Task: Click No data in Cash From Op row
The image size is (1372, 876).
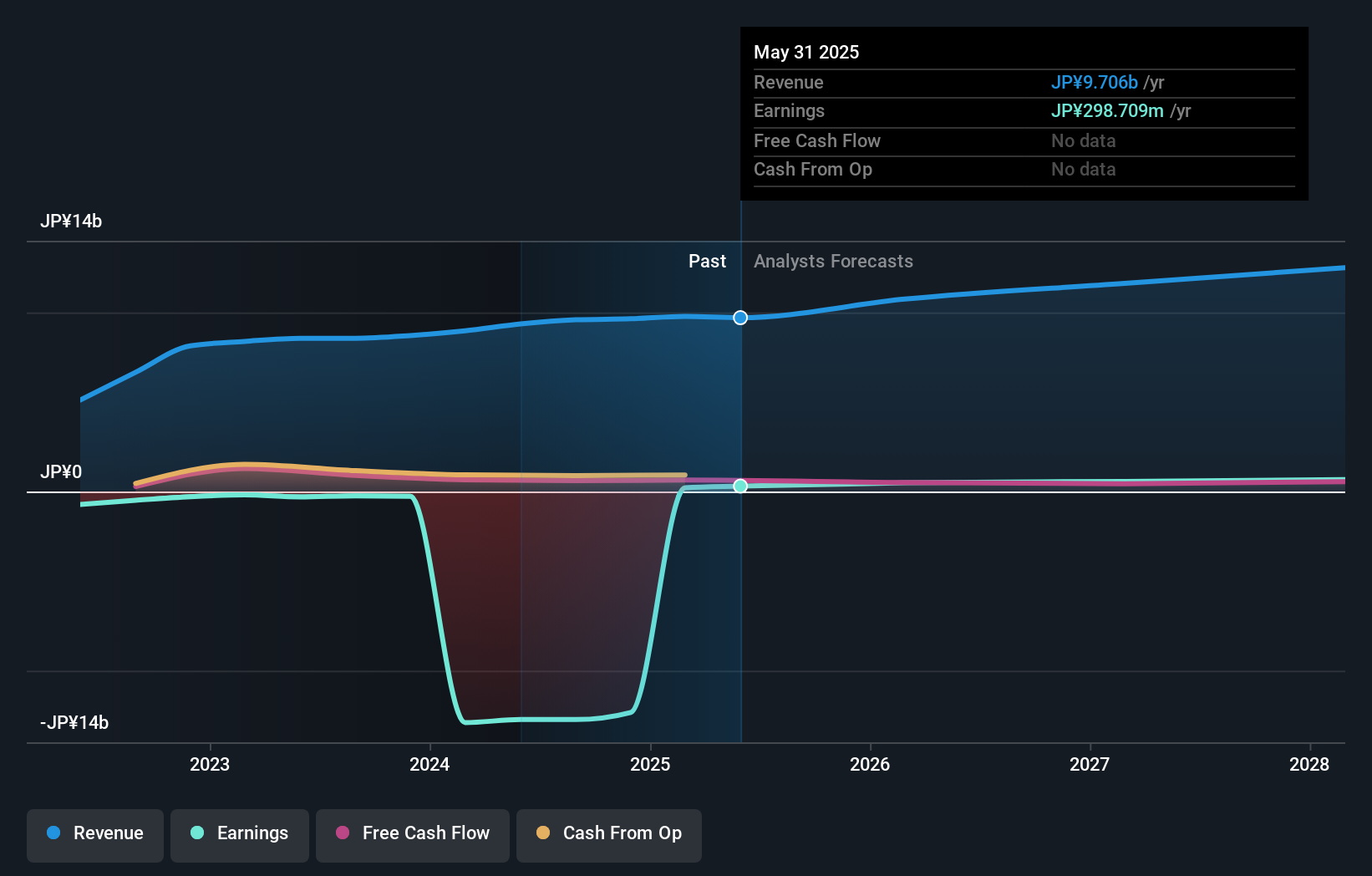Action: click(1084, 170)
